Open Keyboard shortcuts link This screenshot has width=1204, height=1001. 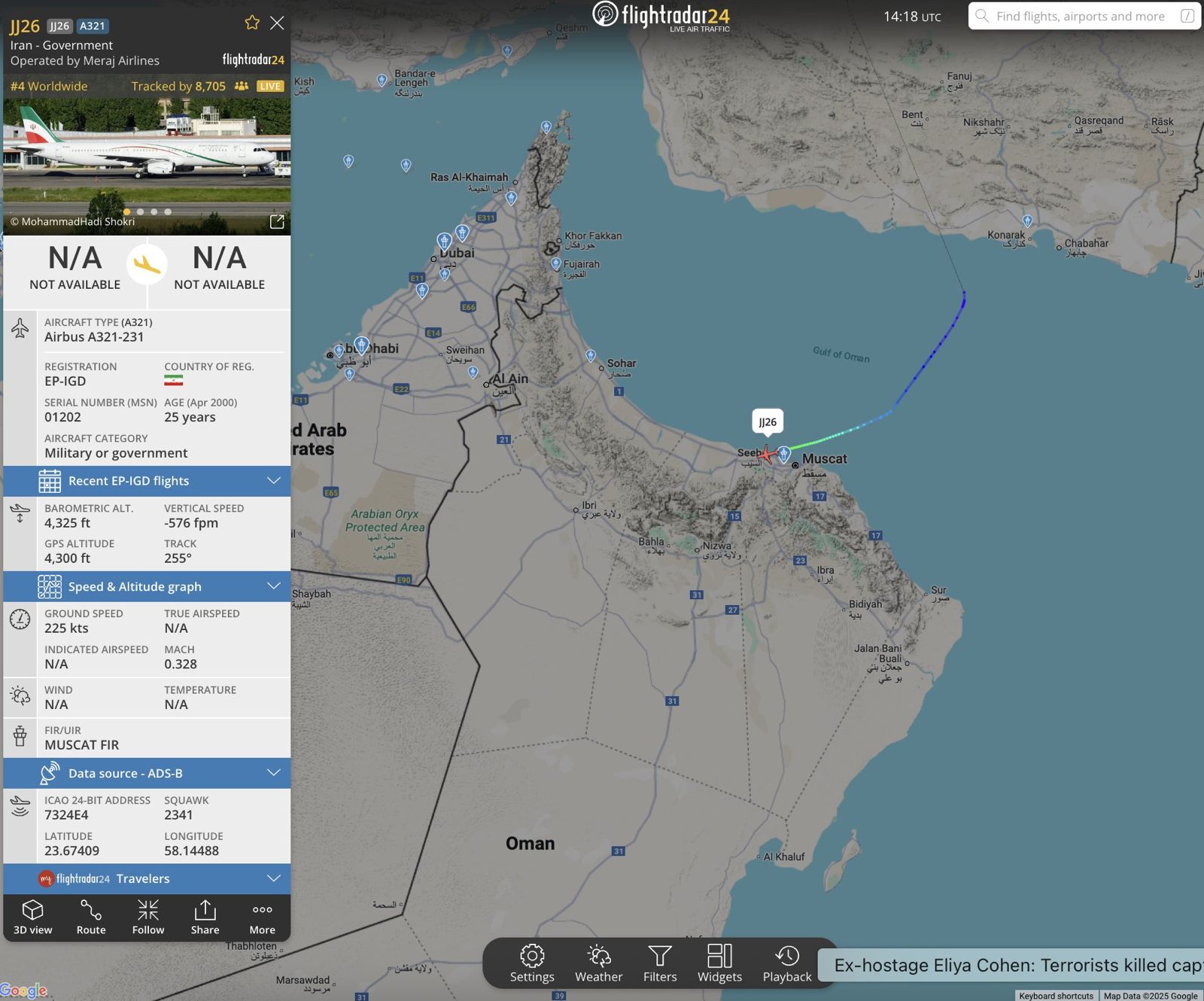(x=1056, y=996)
